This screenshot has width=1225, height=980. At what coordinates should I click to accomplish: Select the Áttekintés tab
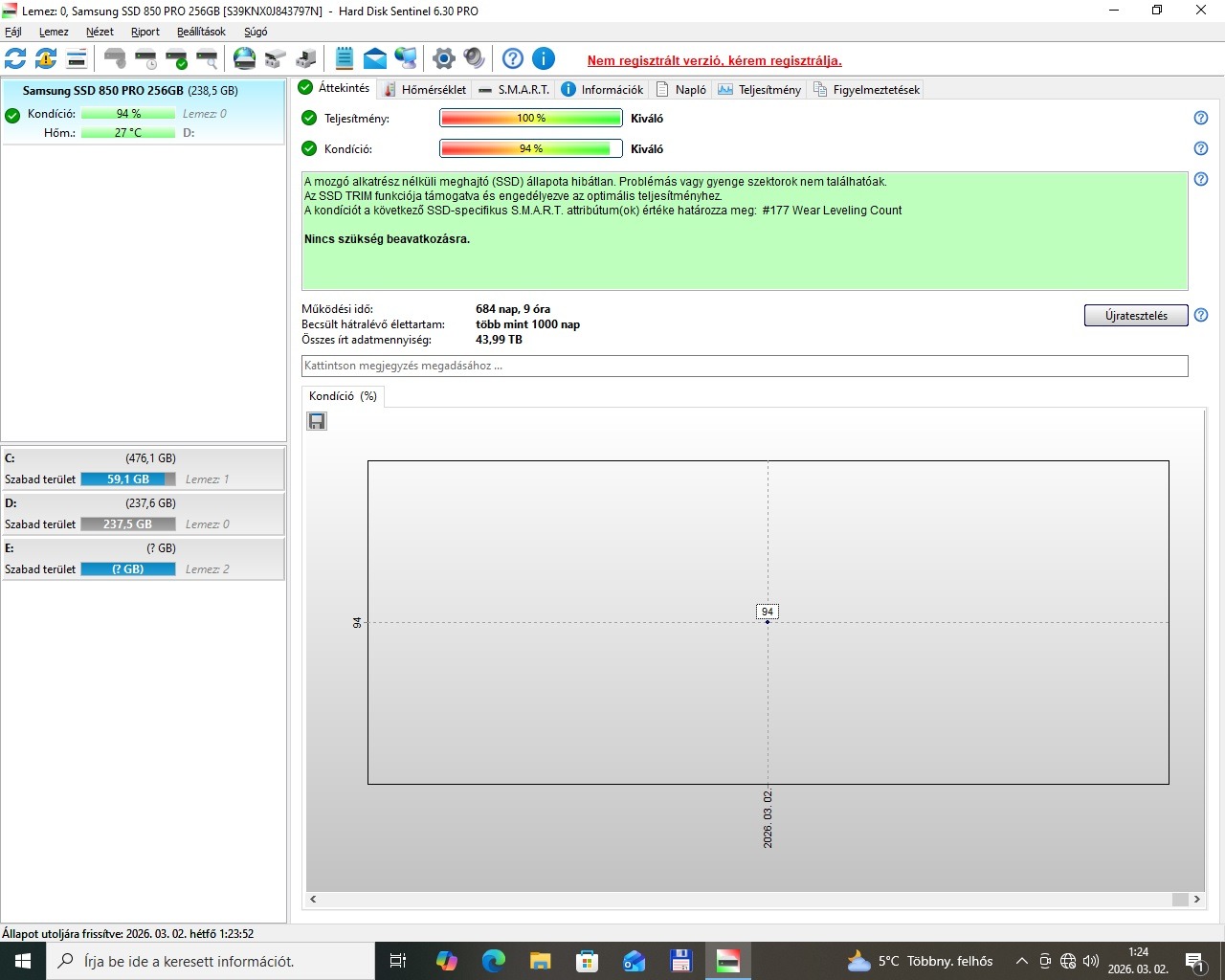(334, 88)
